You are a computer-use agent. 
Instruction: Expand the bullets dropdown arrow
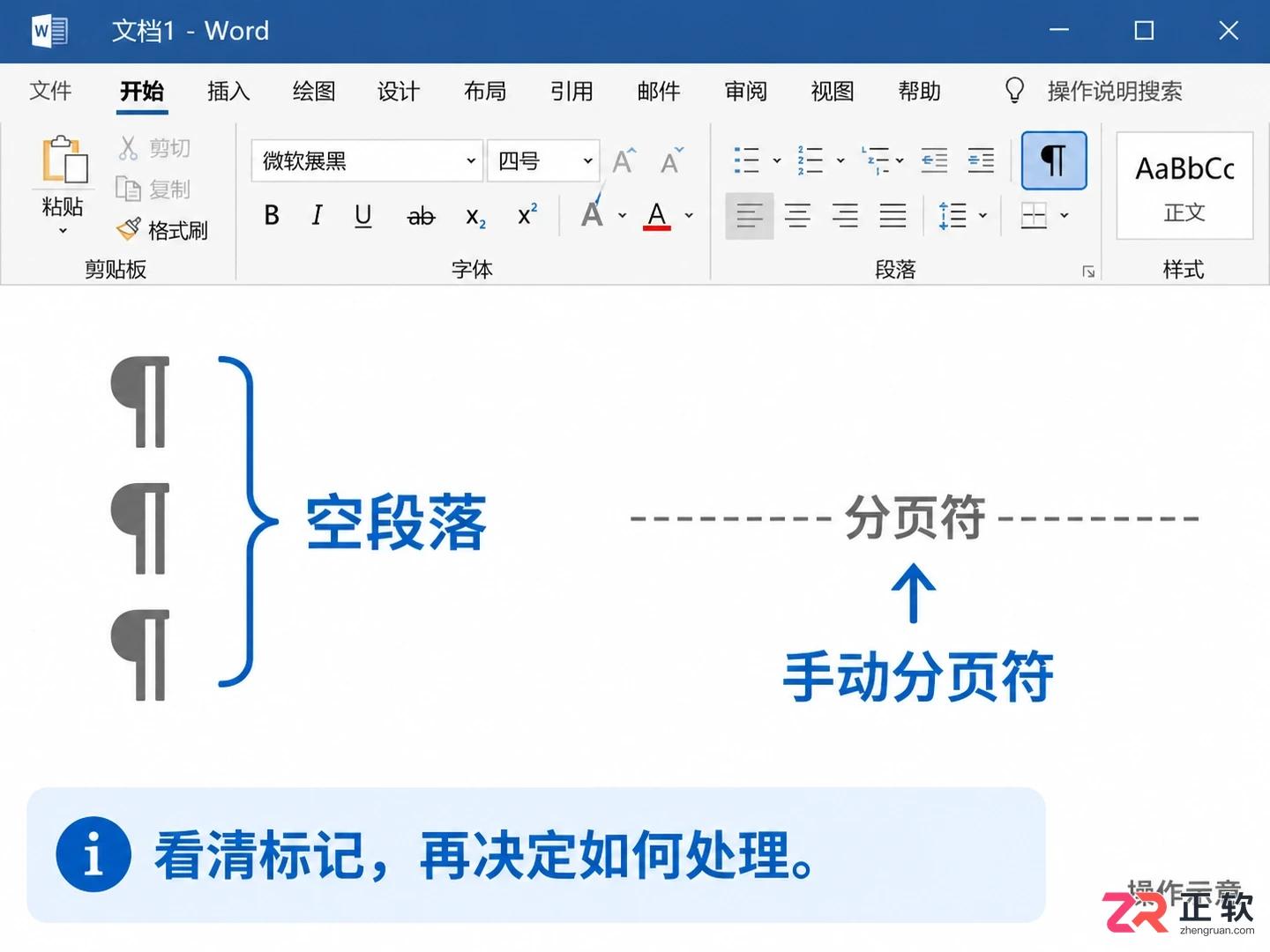point(777,161)
